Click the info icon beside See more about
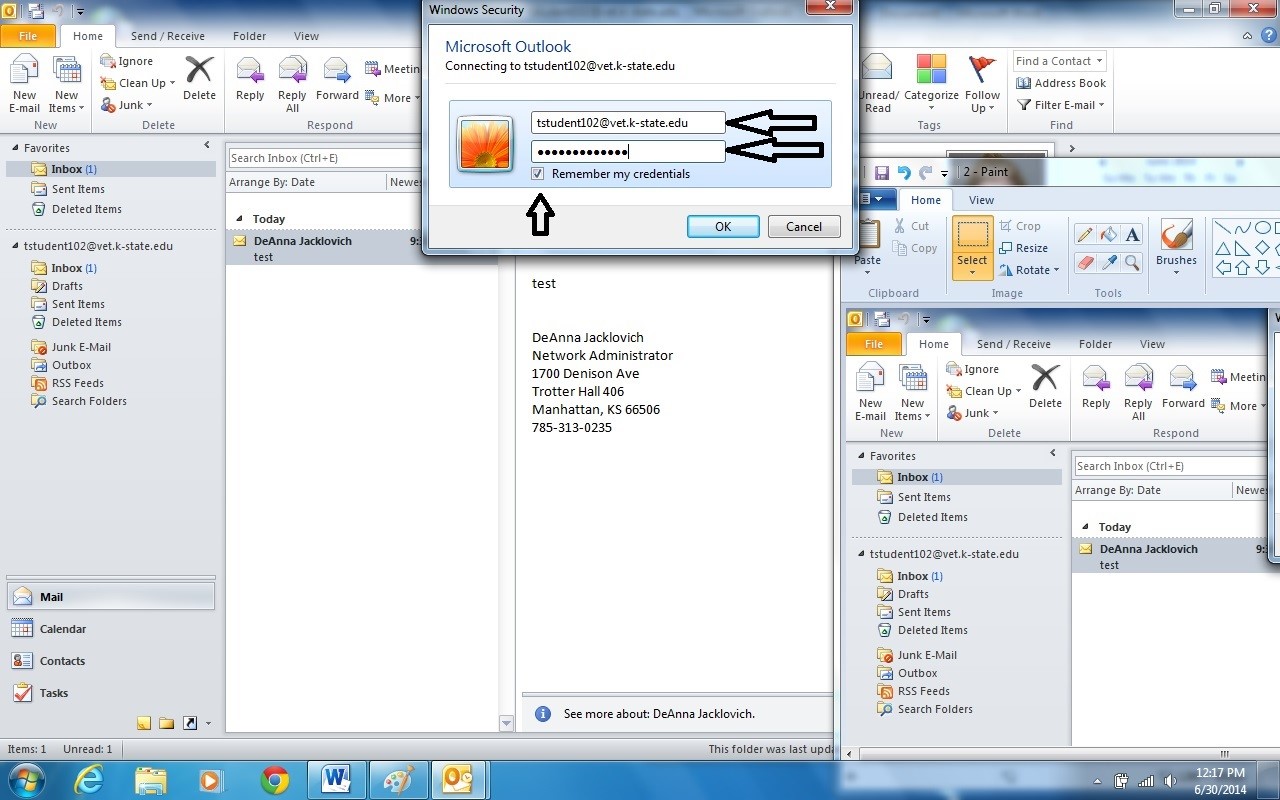This screenshot has width=1280, height=800. (x=543, y=714)
